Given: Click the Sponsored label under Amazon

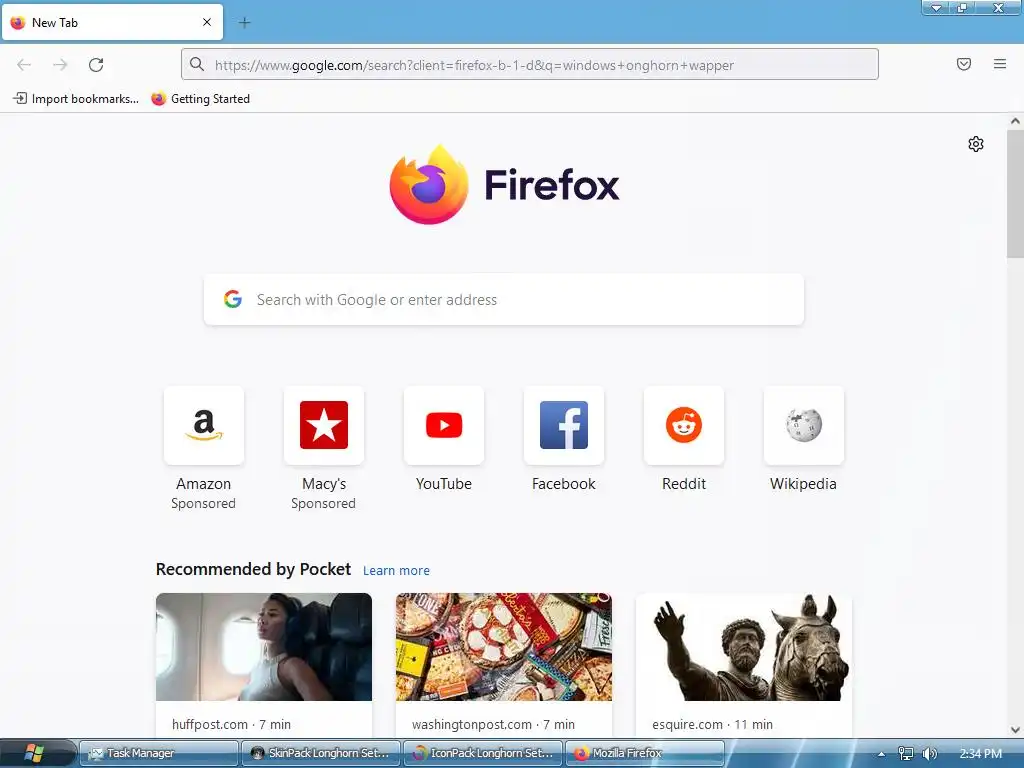Looking at the screenshot, I should (203, 504).
